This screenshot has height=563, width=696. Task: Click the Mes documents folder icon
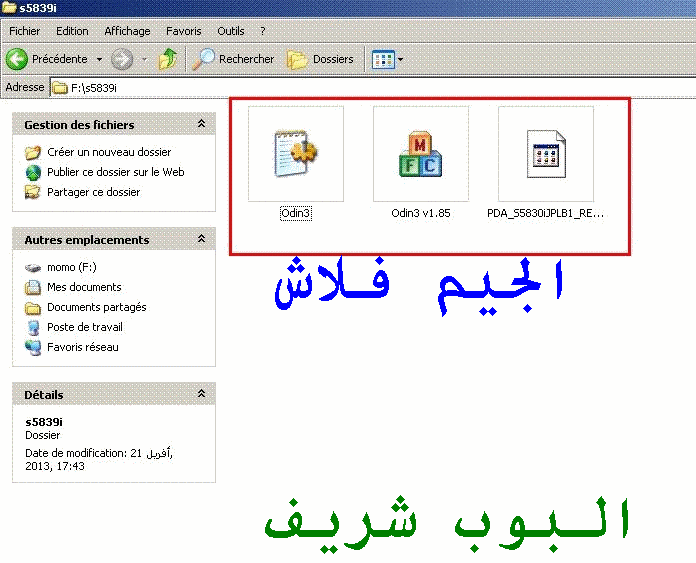[33, 287]
